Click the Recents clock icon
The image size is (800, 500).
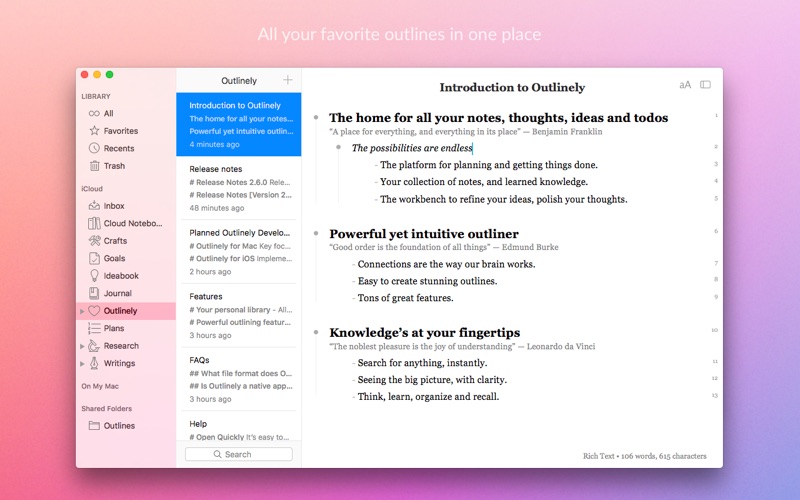94,148
